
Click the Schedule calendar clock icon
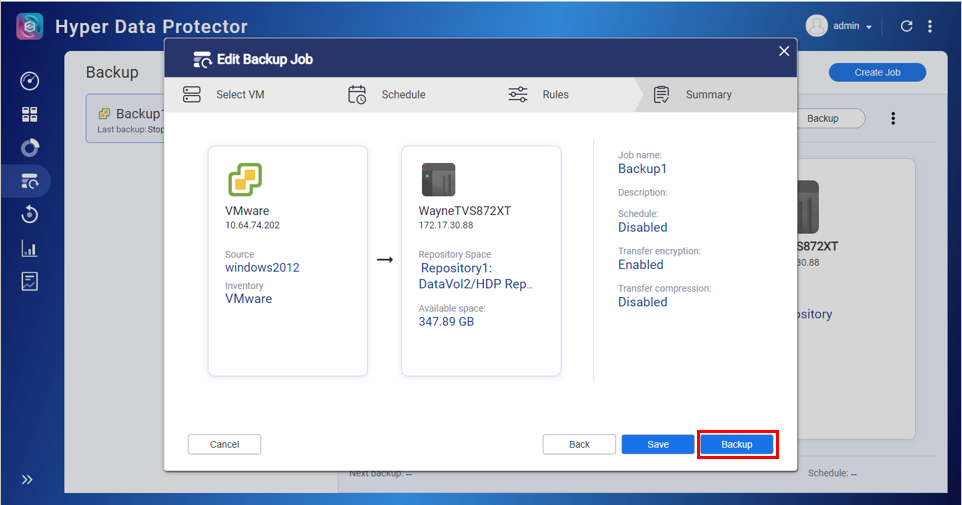357,94
